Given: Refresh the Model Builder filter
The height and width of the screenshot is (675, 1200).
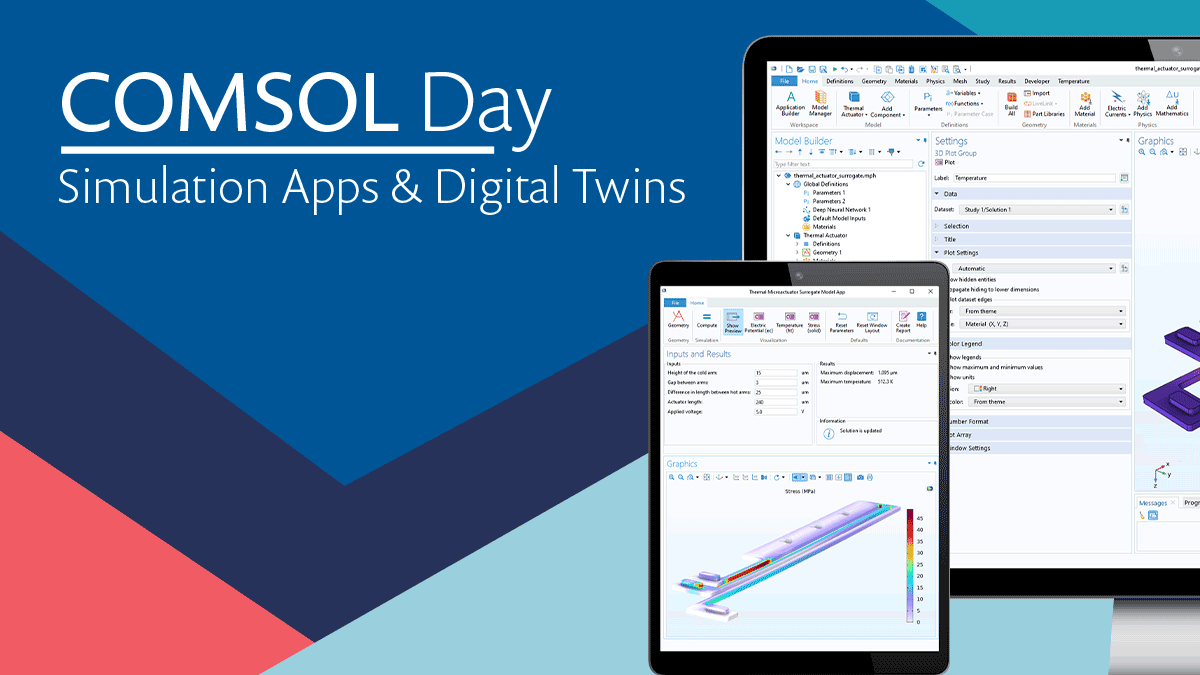Looking at the screenshot, I should (921, 164).
